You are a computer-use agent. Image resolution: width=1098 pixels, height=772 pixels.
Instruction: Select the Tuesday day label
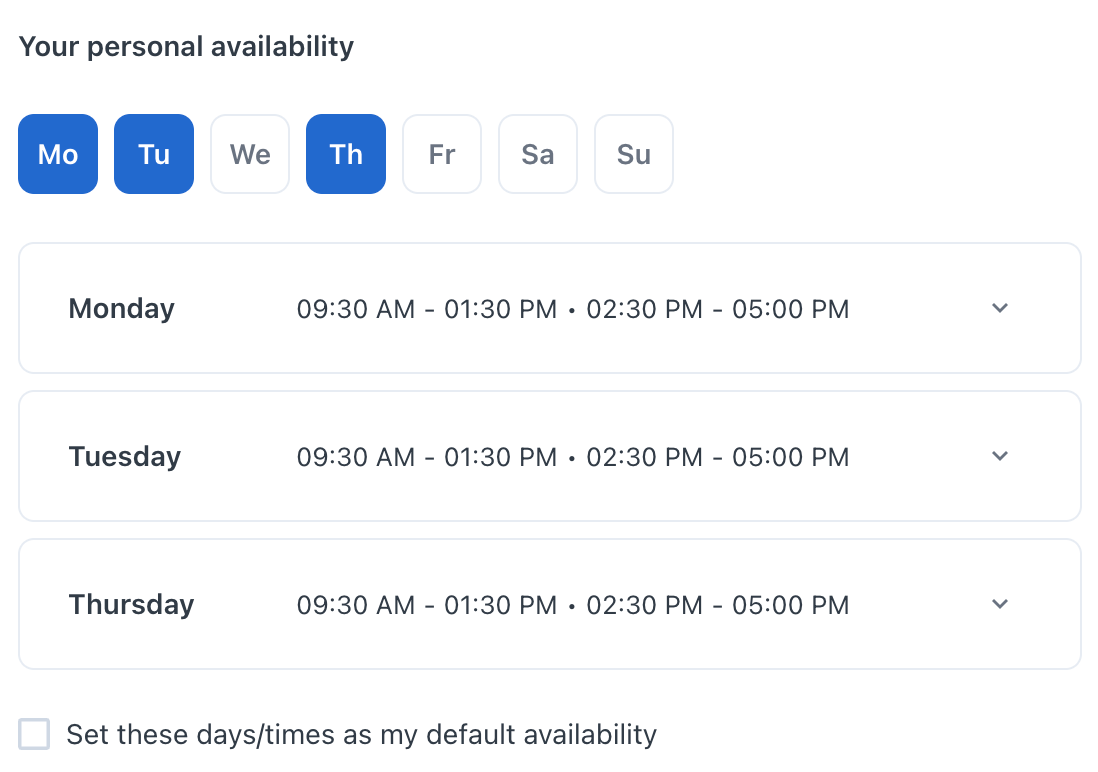(125, 457)
